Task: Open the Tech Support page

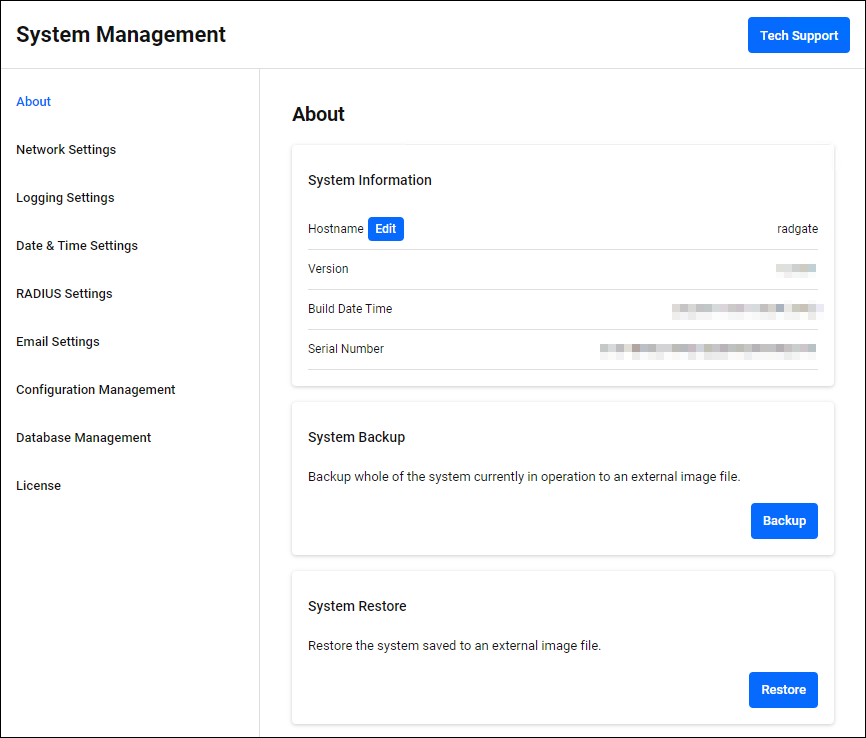Action: coord(798,35)
